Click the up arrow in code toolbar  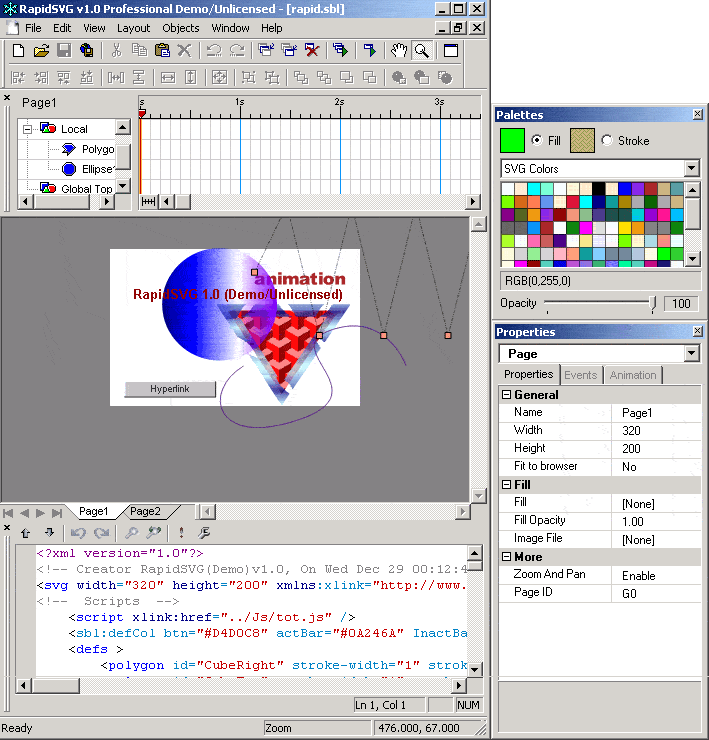pos(26,533)
